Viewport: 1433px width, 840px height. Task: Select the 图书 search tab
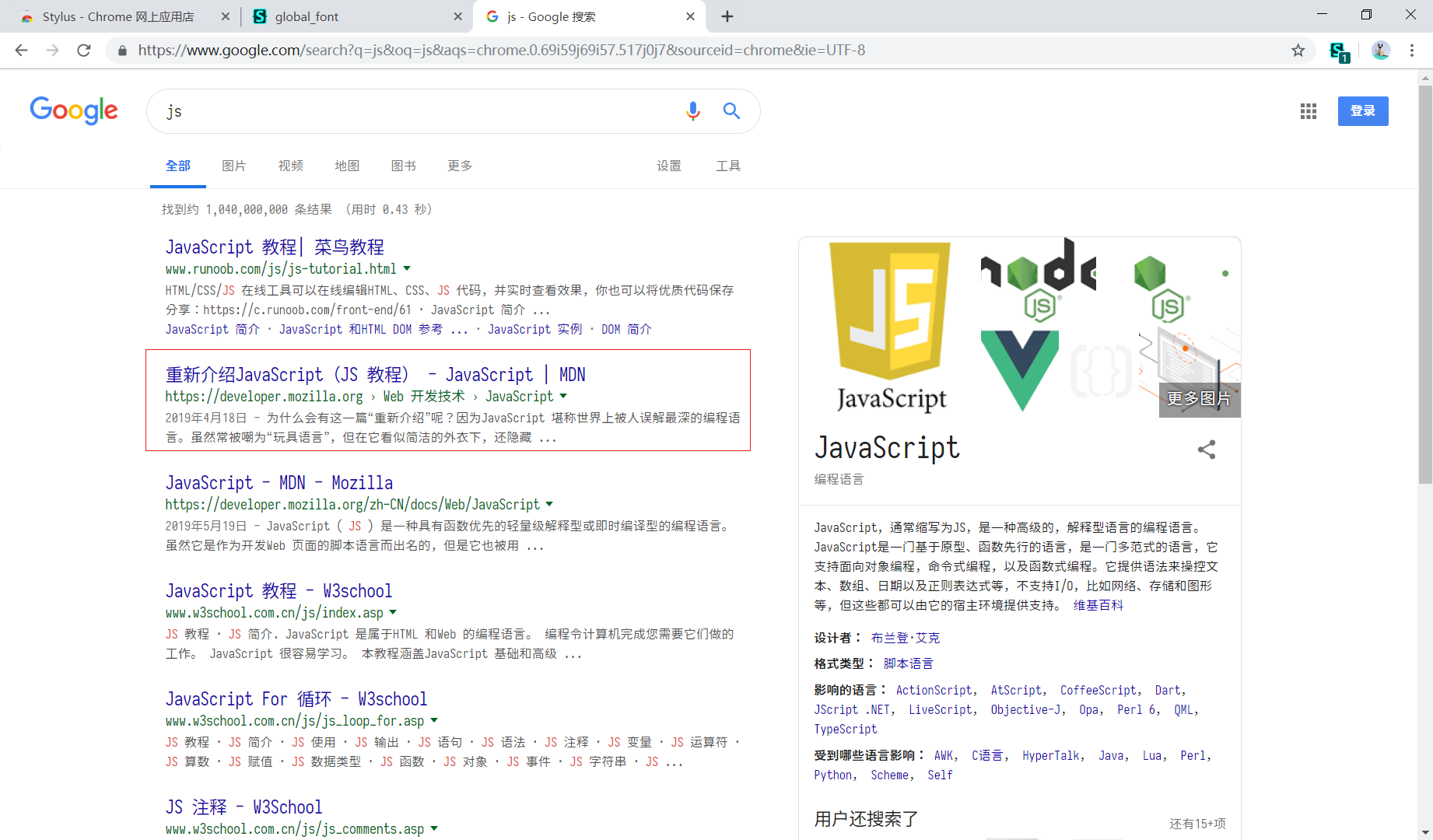403,166
